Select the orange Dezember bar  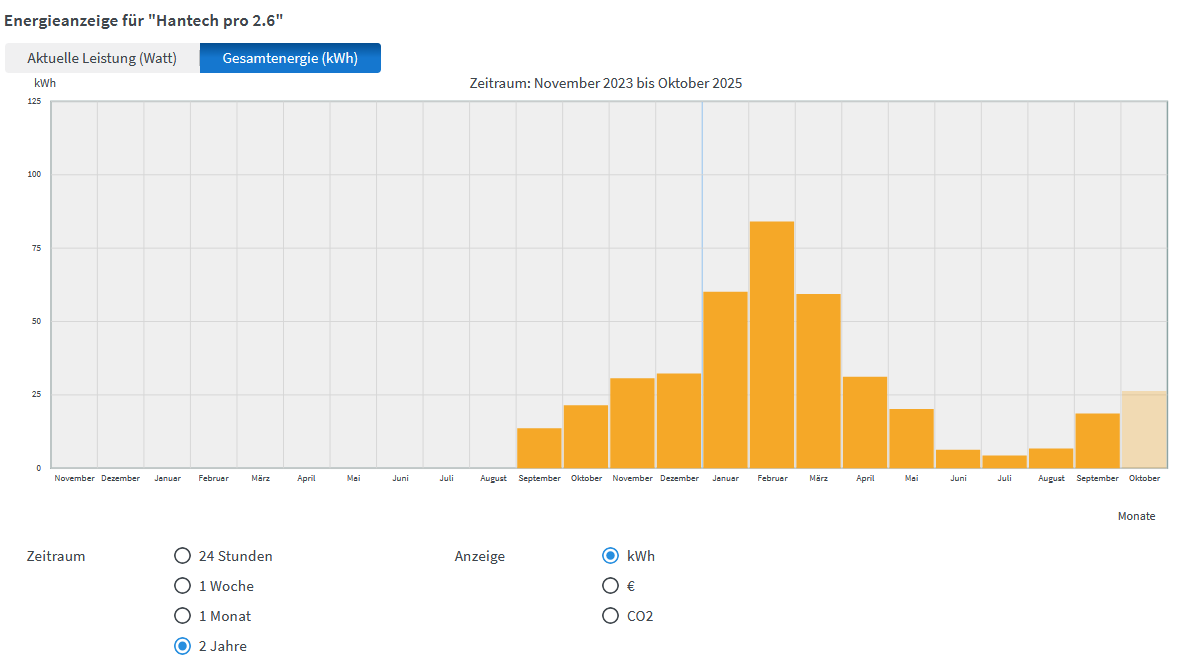point(679,421)
